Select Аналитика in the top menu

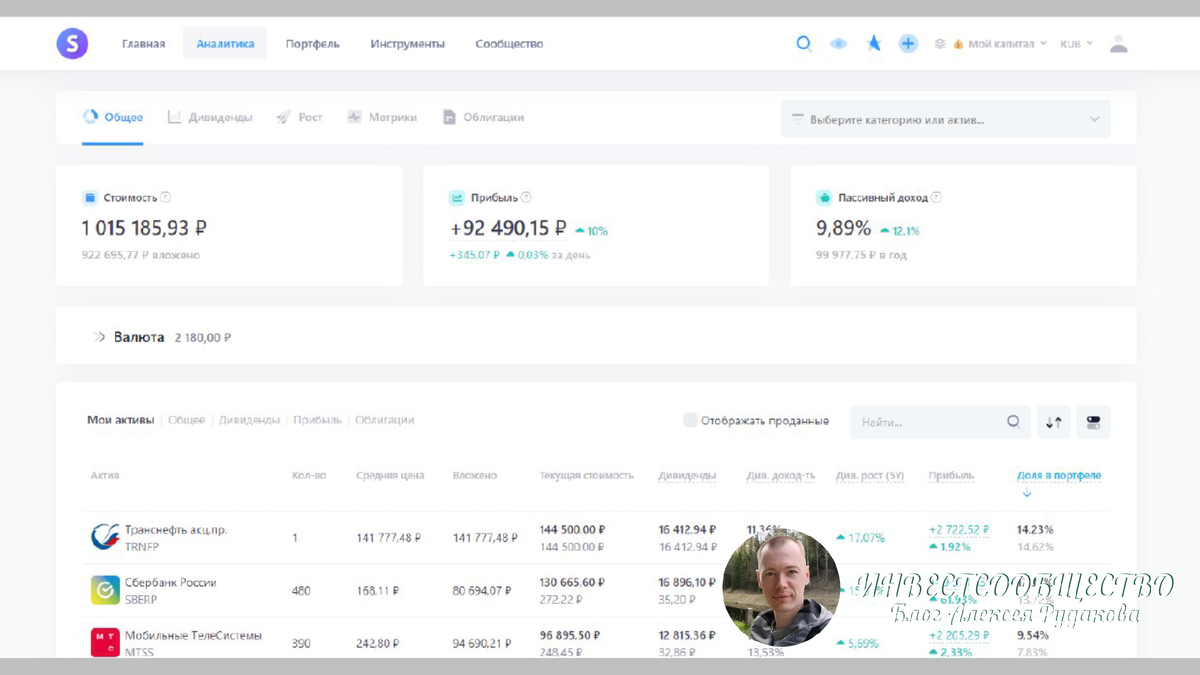point(225,44)
